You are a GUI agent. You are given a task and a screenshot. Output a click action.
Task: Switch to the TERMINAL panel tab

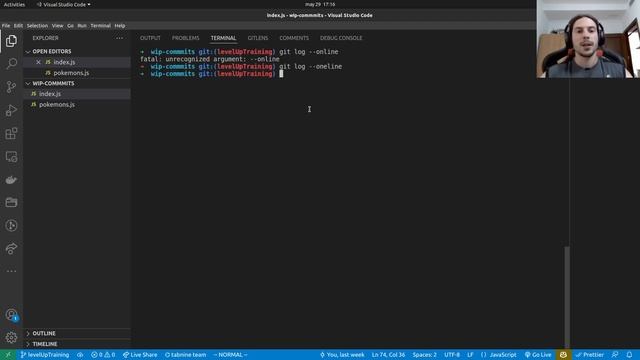(x=223, y=38)
